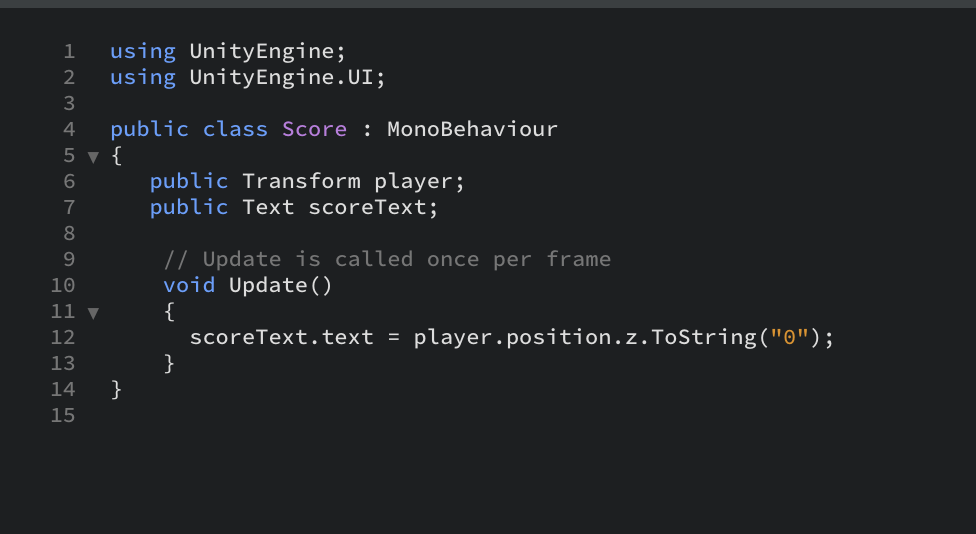Viewport: 976px width, 534px height.
Task: Click line number 15 in gutter
Action: click(x=62, y=415)
